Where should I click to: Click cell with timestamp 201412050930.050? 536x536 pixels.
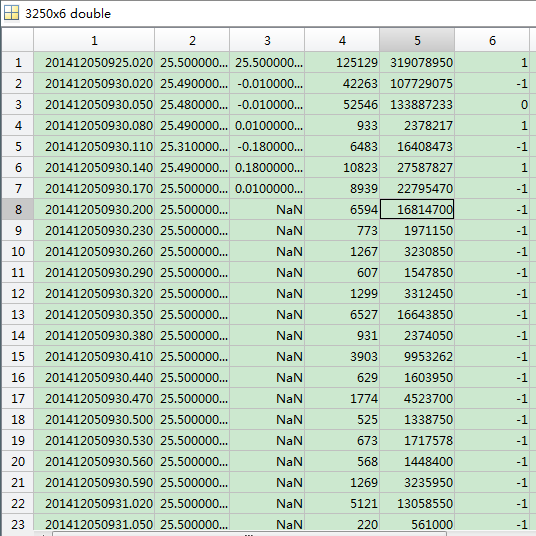[94, 104]
